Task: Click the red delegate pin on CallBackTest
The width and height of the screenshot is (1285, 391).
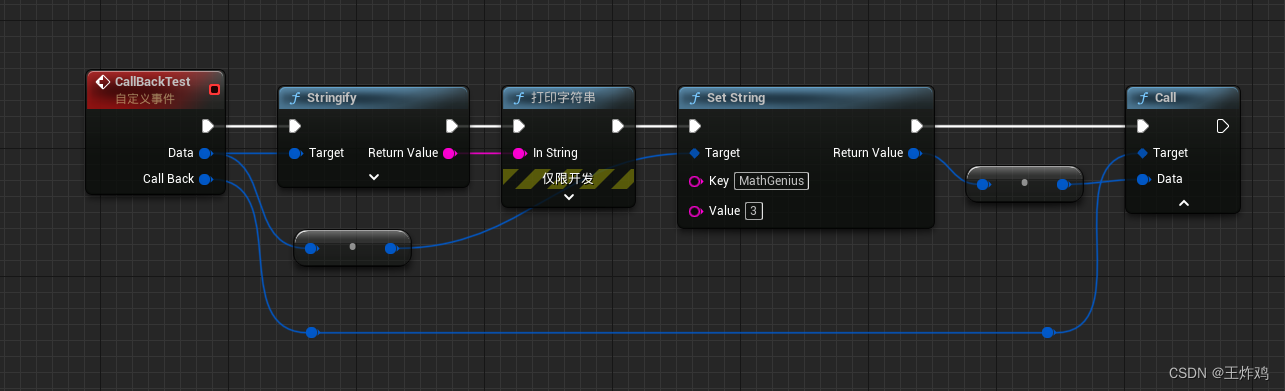Action: coord(213,89)
